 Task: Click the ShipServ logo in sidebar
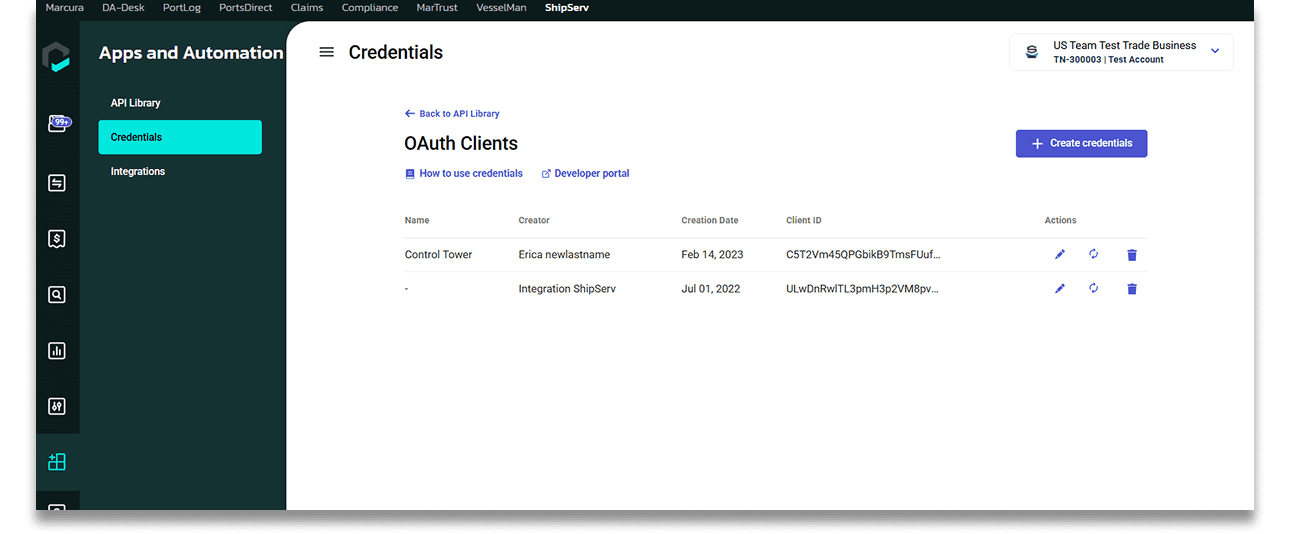click(x=57, y=56)
